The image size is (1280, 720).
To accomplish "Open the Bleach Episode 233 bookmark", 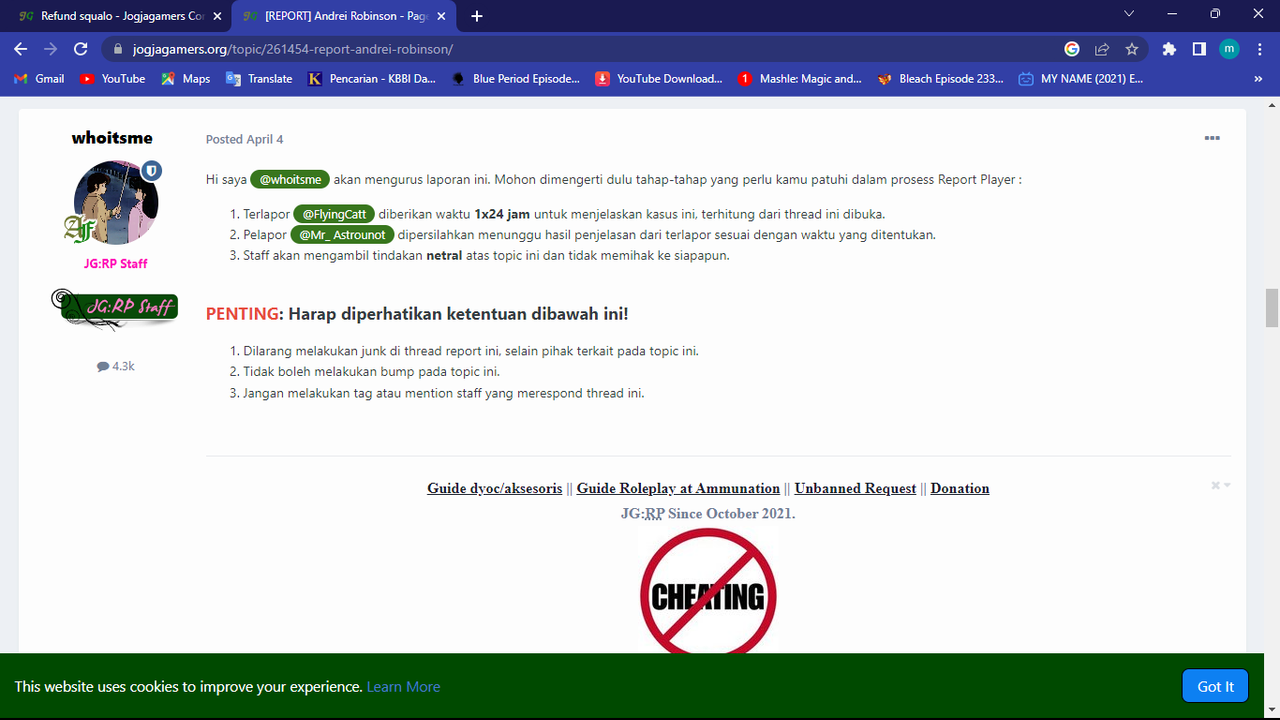I will [941, 78].
